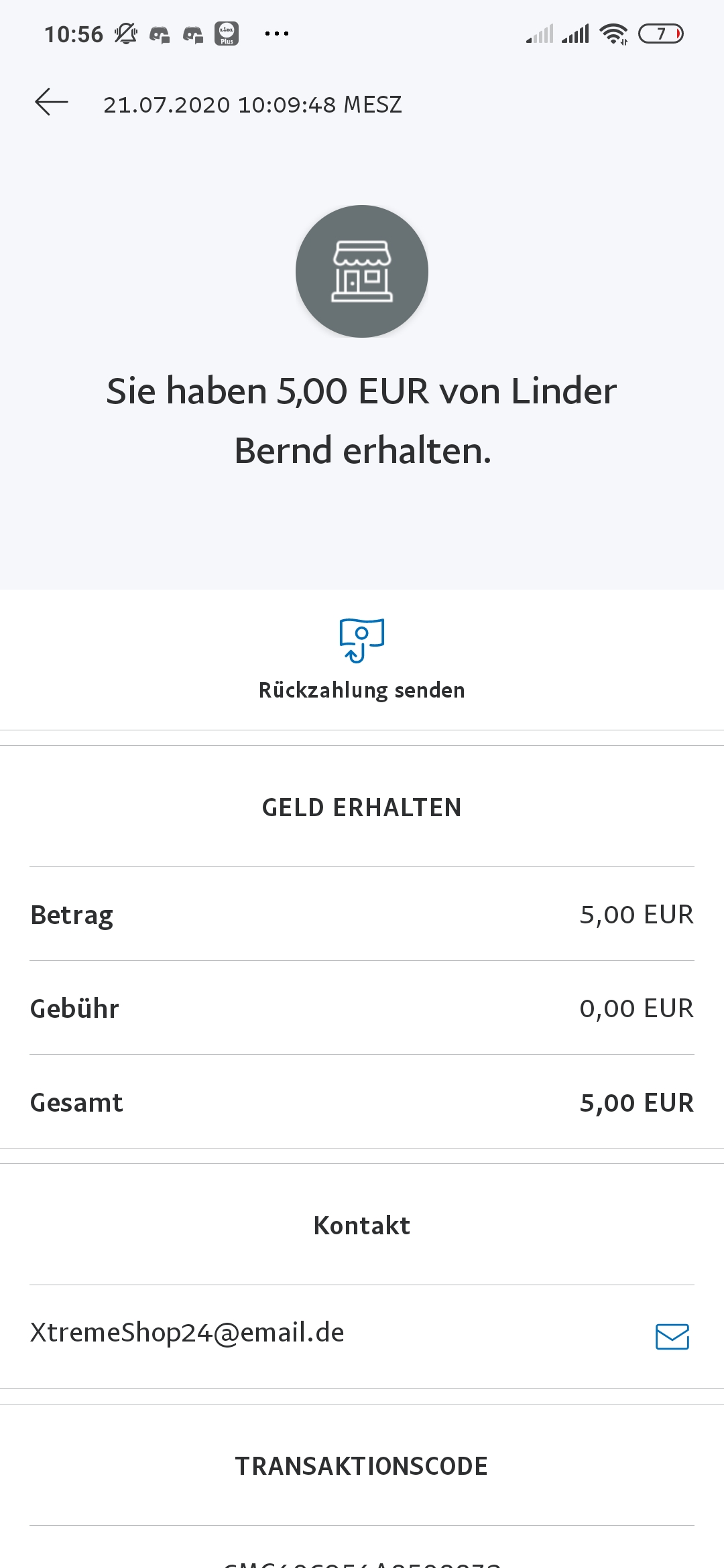Tap XtremeShop24@email.de contact address
The width and height of the screenshot is (724, 1568).
pyautogui.click(x=188, y=1333)
